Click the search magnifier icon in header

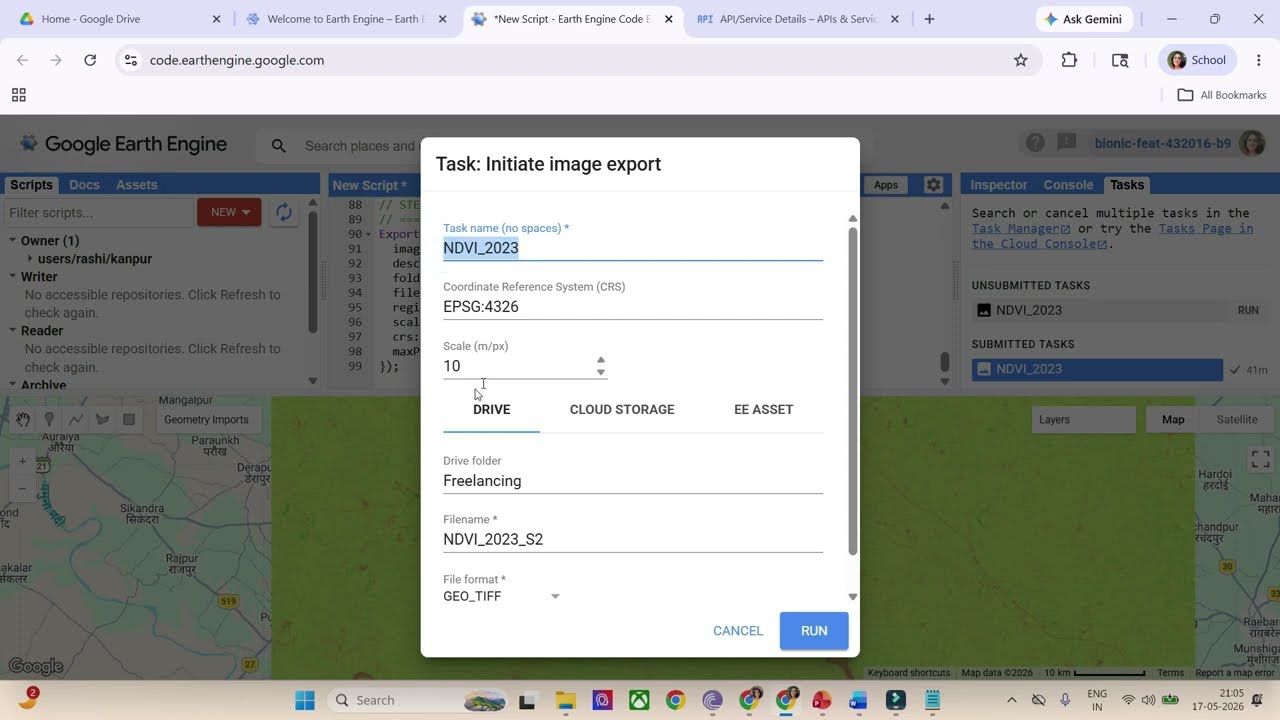pyautogui.click(x=279, y=146)
